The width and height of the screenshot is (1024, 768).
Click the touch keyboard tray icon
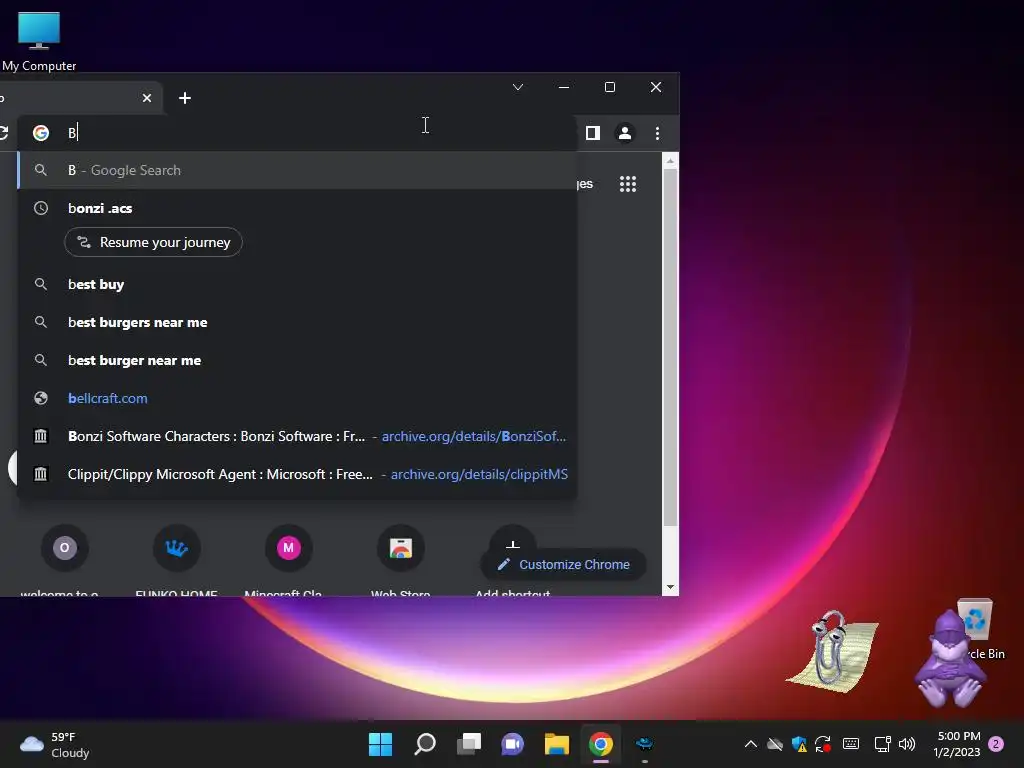point(851,744)
